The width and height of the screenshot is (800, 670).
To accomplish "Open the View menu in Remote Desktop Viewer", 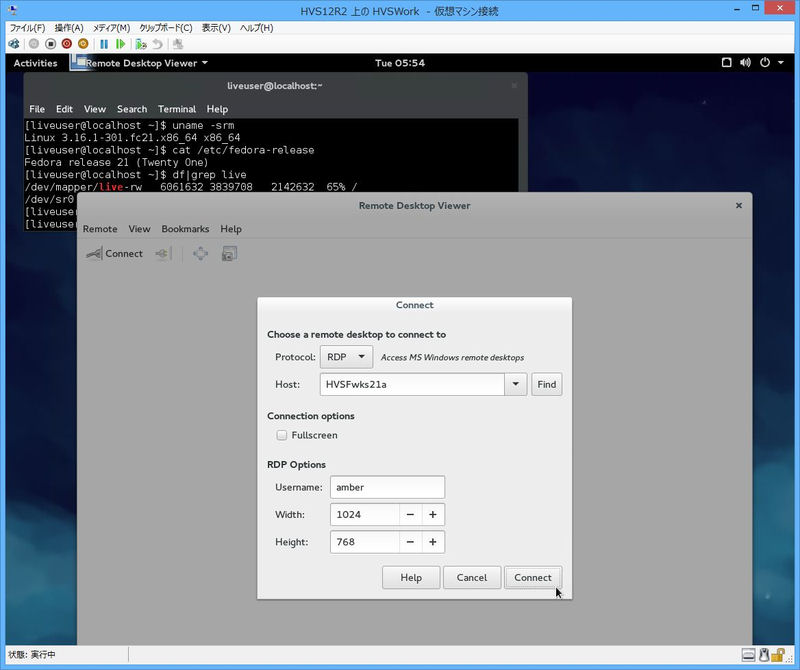I will [139, 229].
